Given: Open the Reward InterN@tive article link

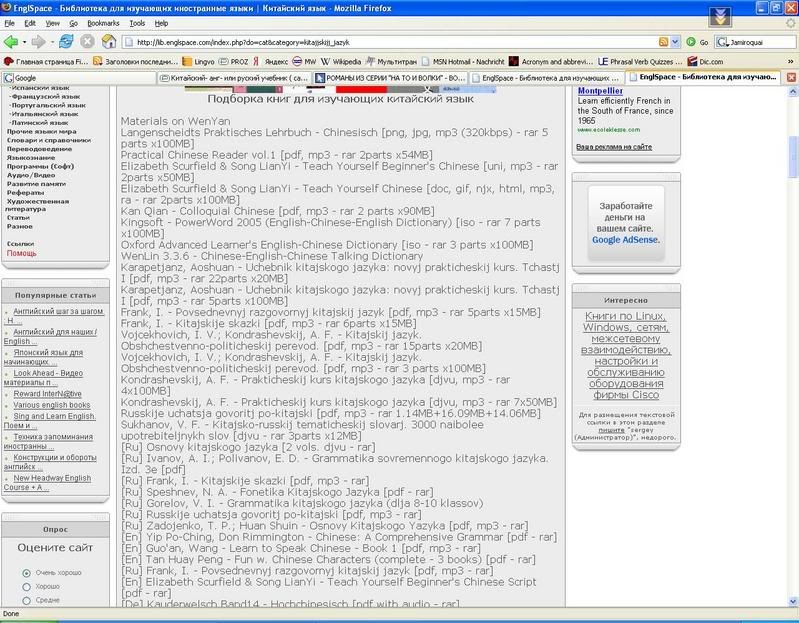Looking at the screenshot, I should pyautogui.click(x=47, y=394).
